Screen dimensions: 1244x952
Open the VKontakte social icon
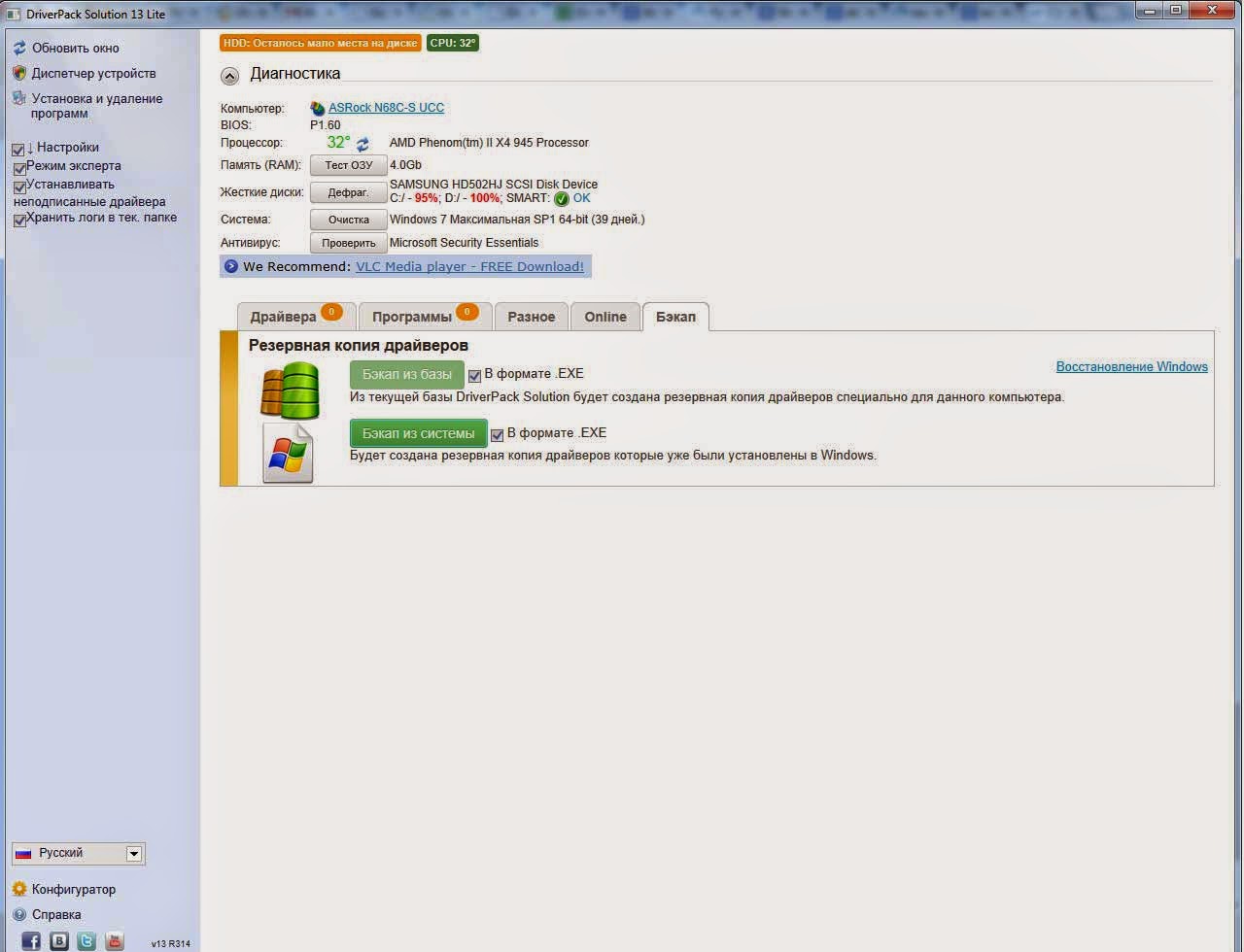click(59, 940)
